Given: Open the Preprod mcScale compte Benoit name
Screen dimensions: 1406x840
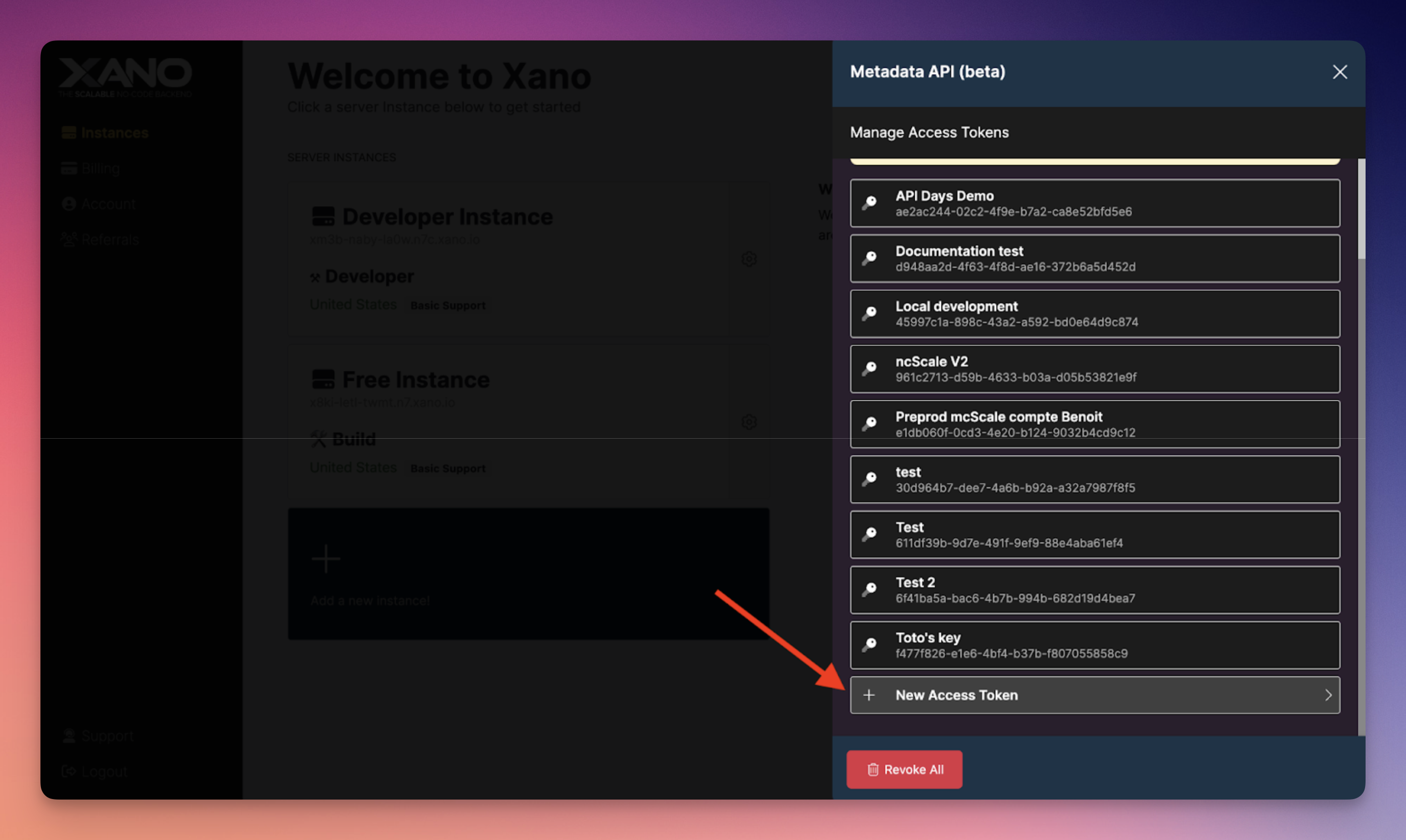Looking at the screenshot, I should [x=999, y=416].
